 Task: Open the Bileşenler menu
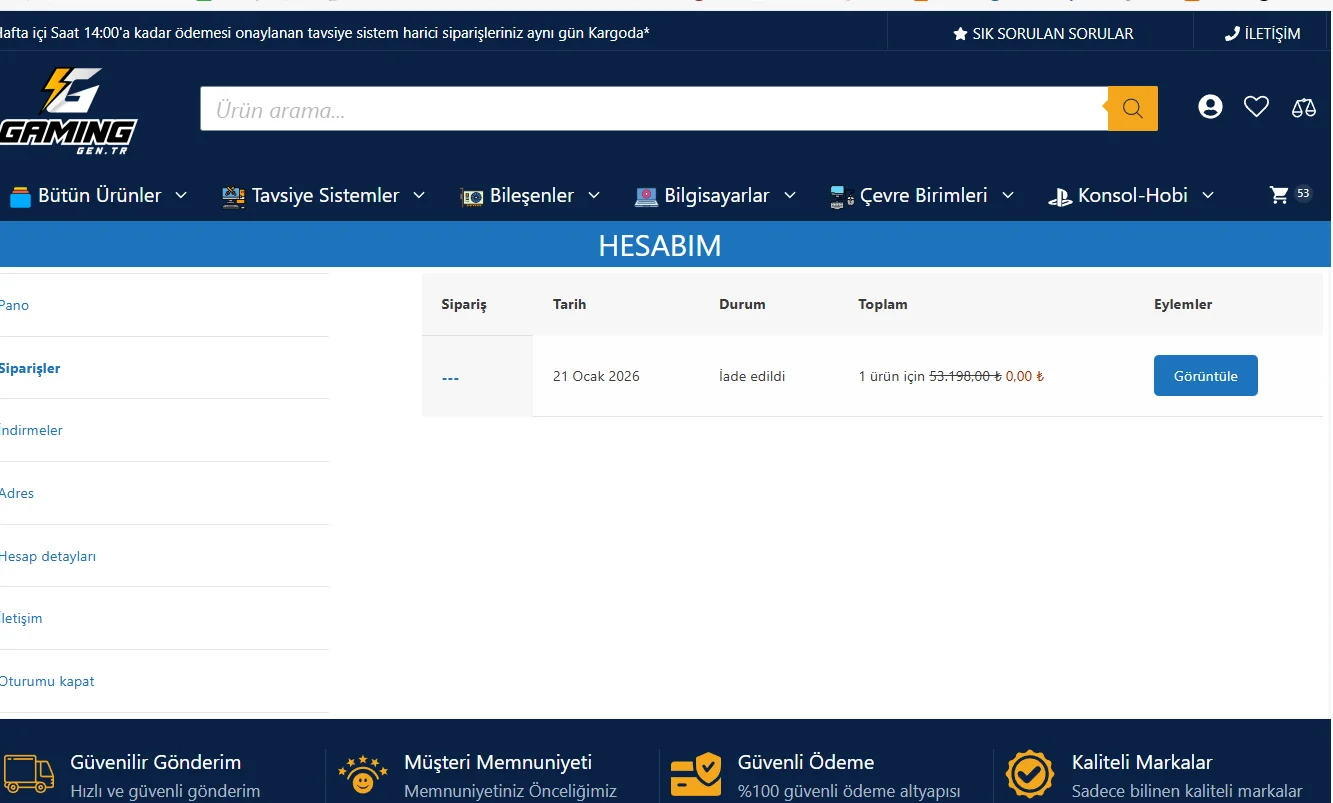530,196
